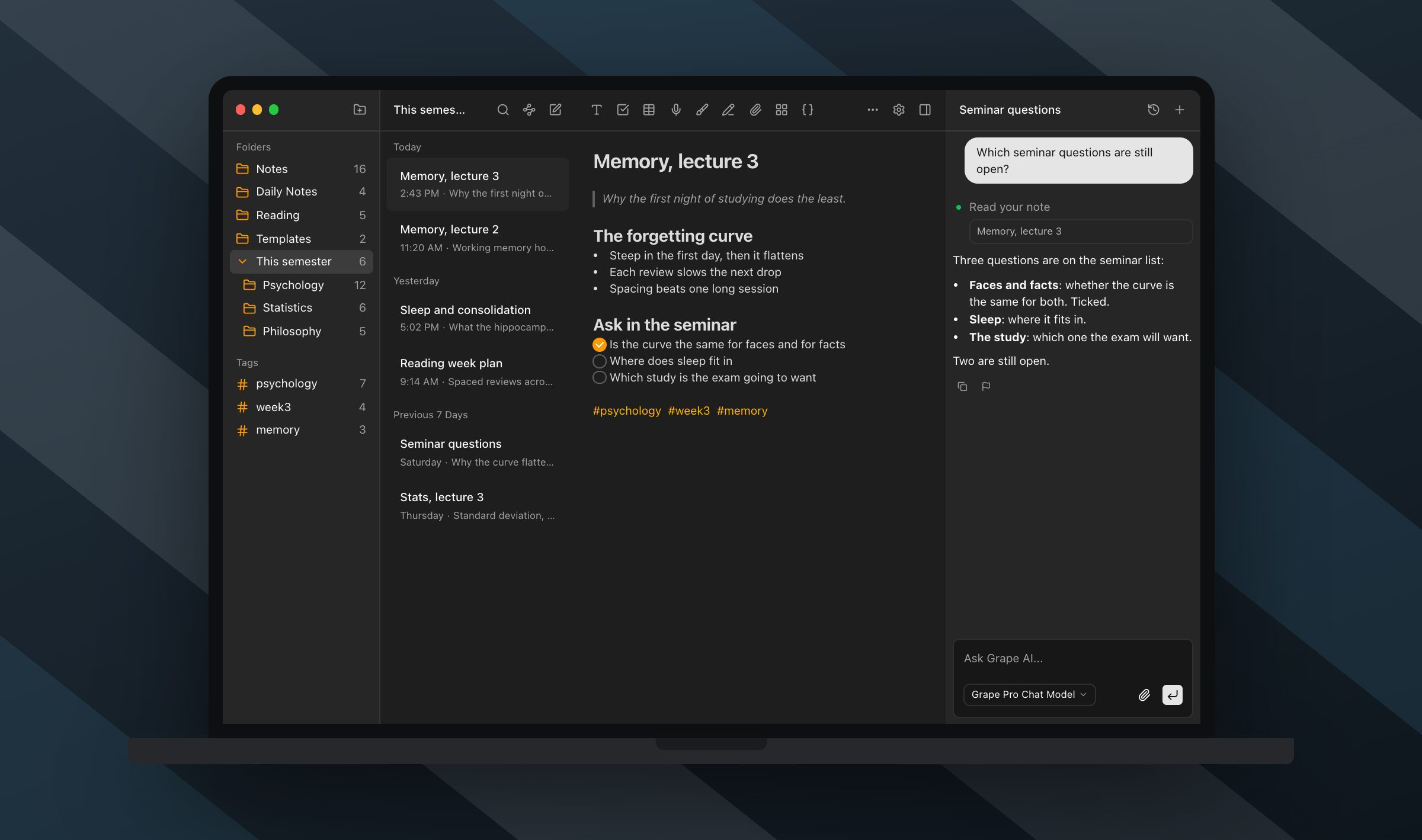Click into the 'Ask Grape AI...' input field
This screenshot has width=1422, height=840.
coord(1072,659)
